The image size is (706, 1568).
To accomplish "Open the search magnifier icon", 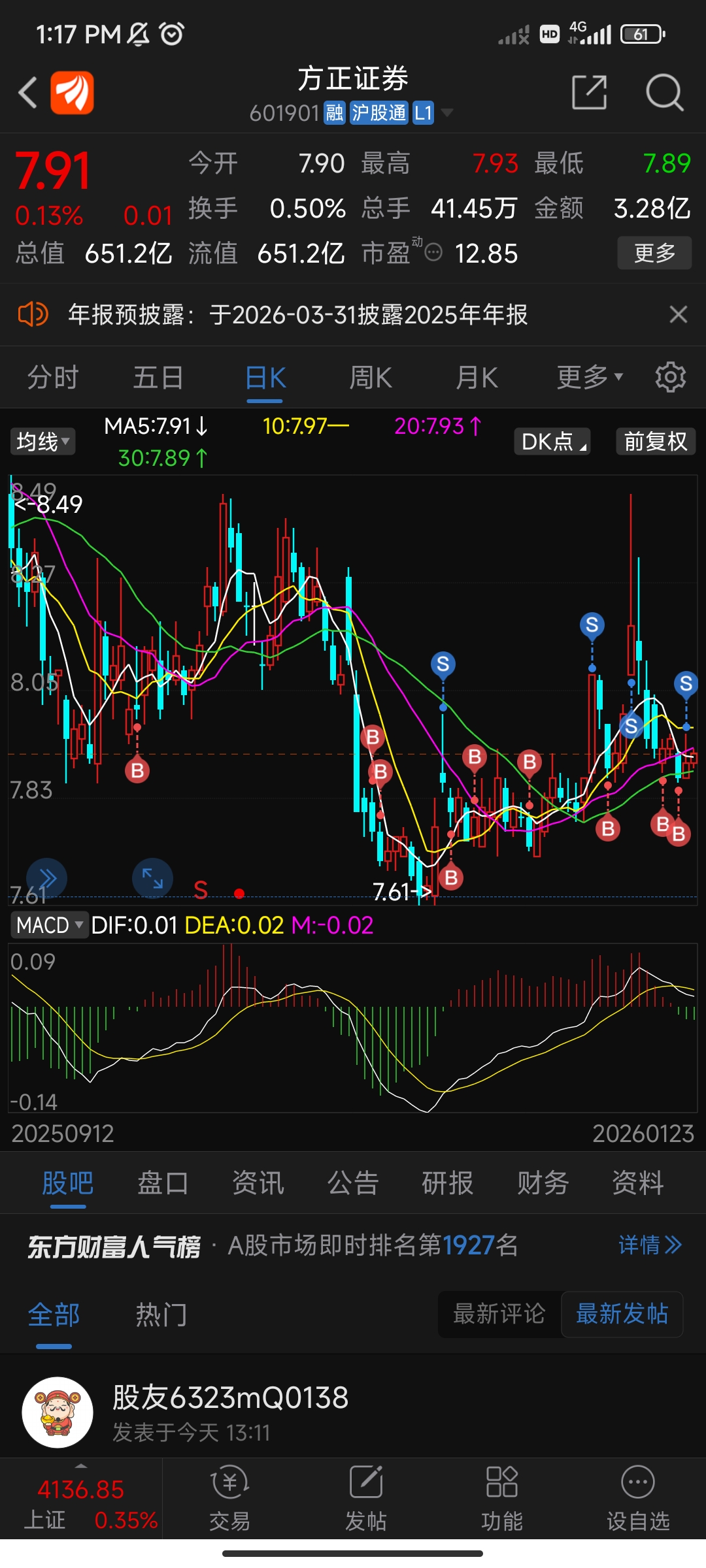I will pos(664,93).
